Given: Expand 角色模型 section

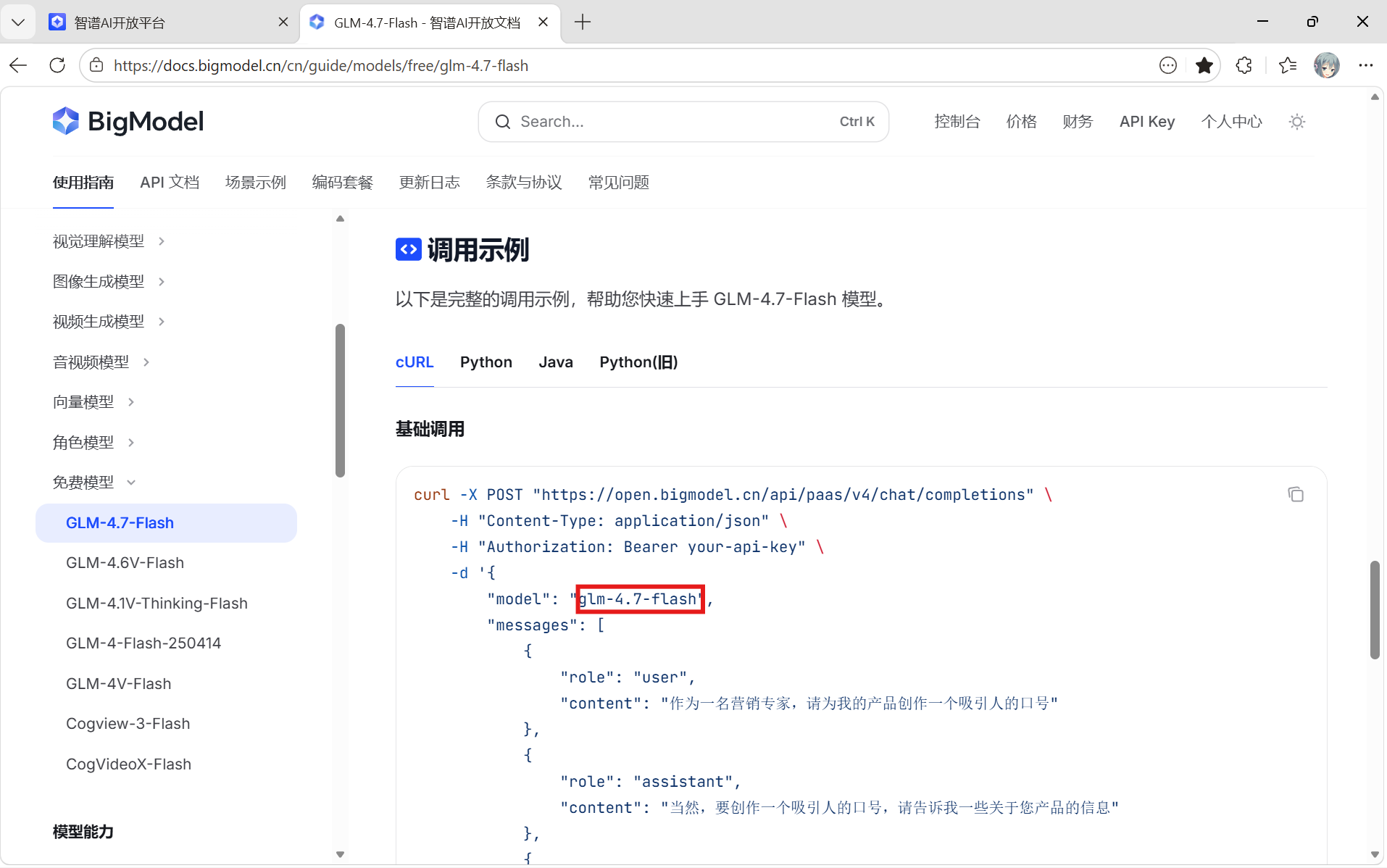Looking at the screenshot, I should point(93,442).
